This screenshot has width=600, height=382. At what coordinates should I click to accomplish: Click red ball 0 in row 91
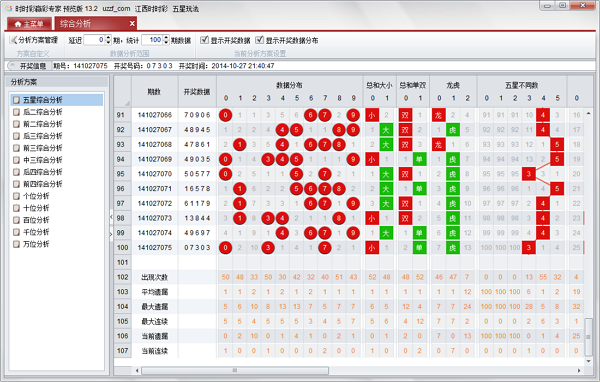tap(226, 115)
